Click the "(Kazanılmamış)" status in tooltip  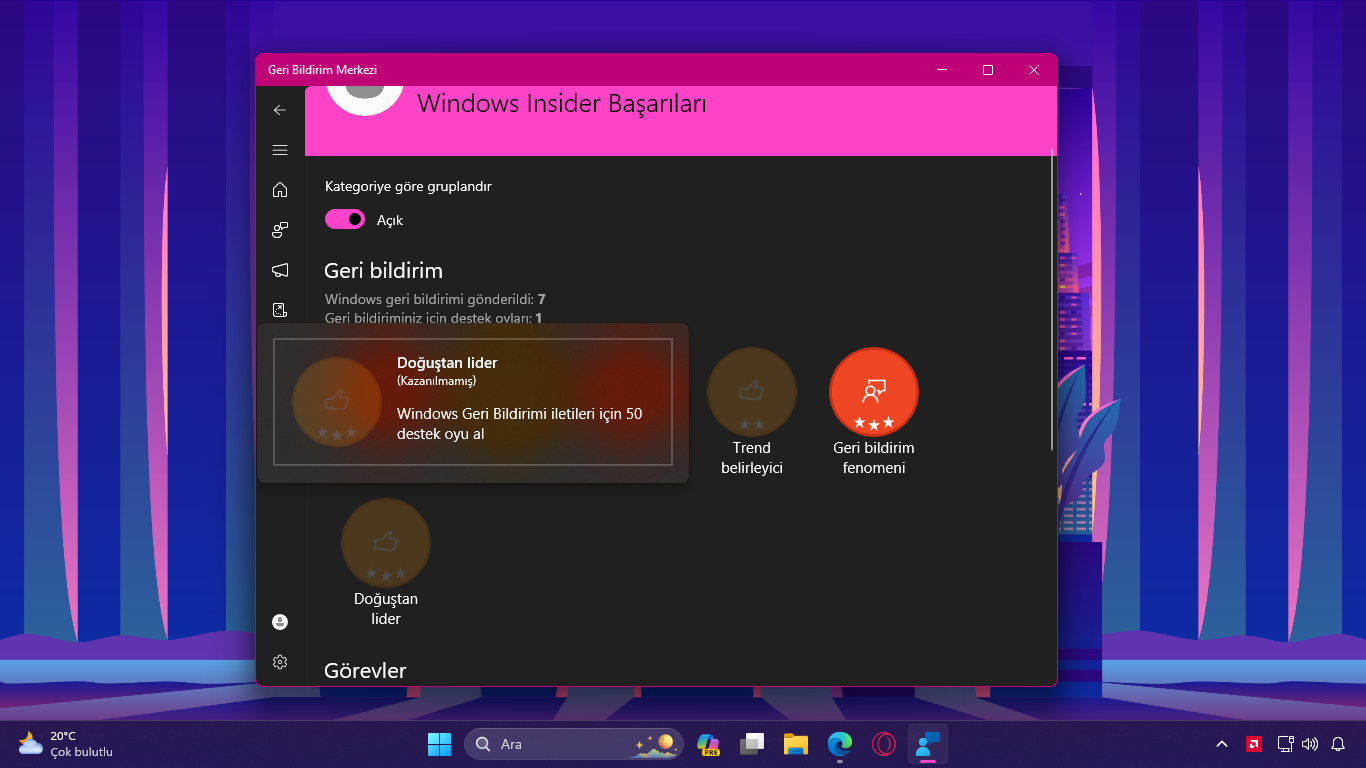click(x=436, y=381)
